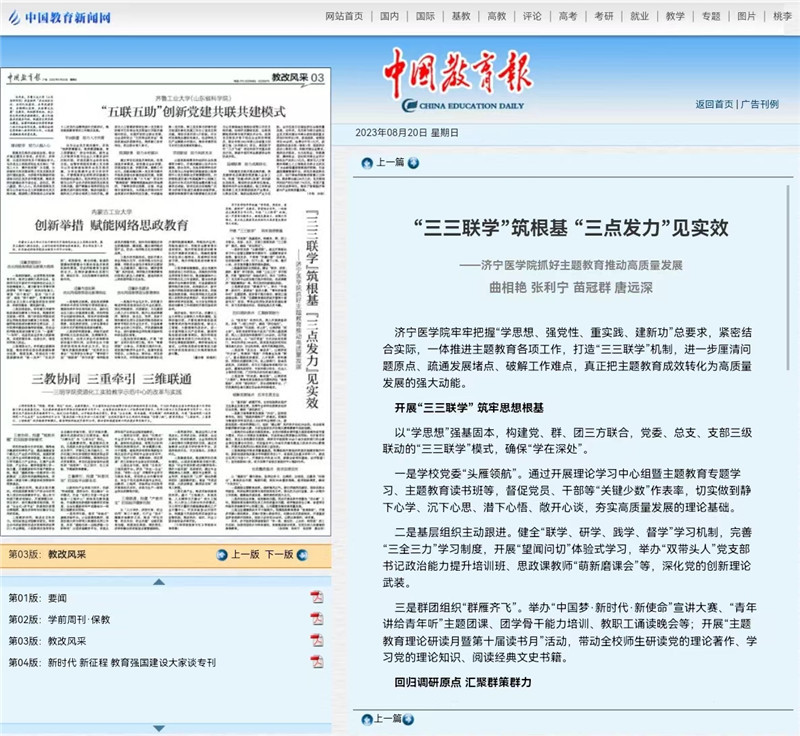Open the 国内 navigation item
The image size is (800, 736).
tap(389, 16)
